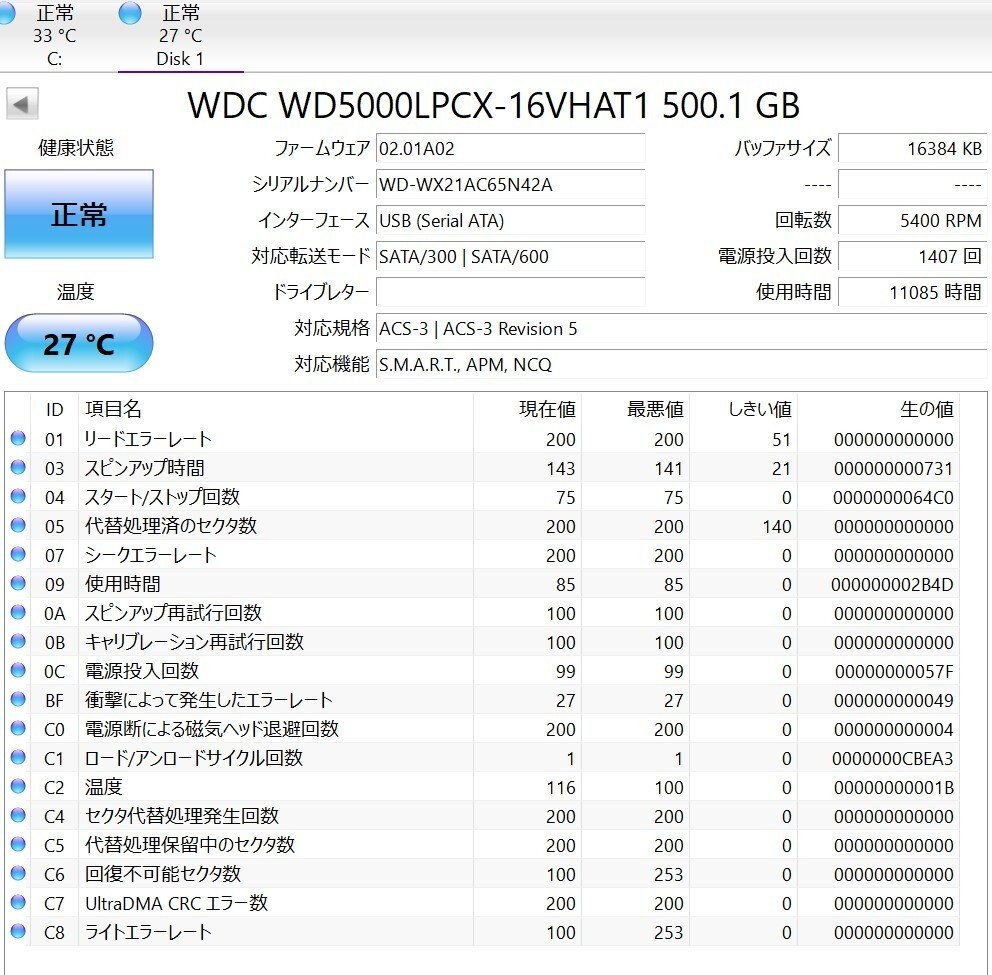Click the しきい値 column header
The image size is (992, 975).
coord(743,409)
